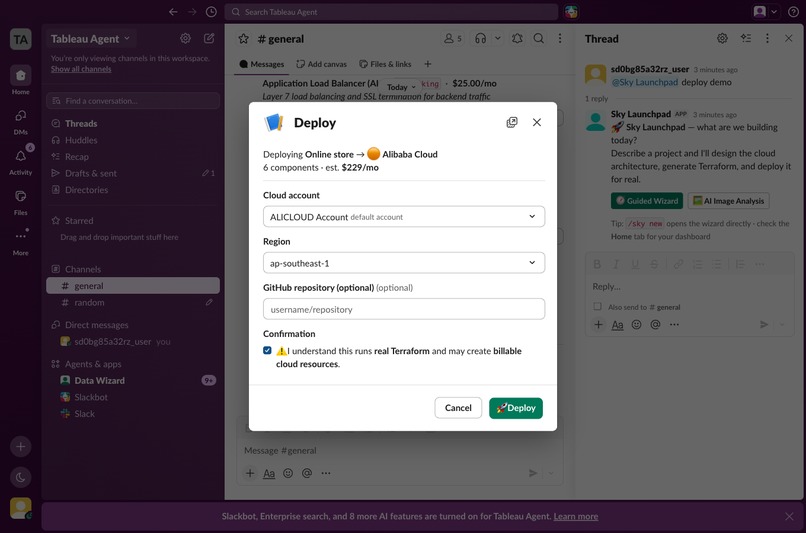Open channel more actions three dots
The height and width of the screenshot is (533, 806).
pyautogui.click(x=560, y=39)
